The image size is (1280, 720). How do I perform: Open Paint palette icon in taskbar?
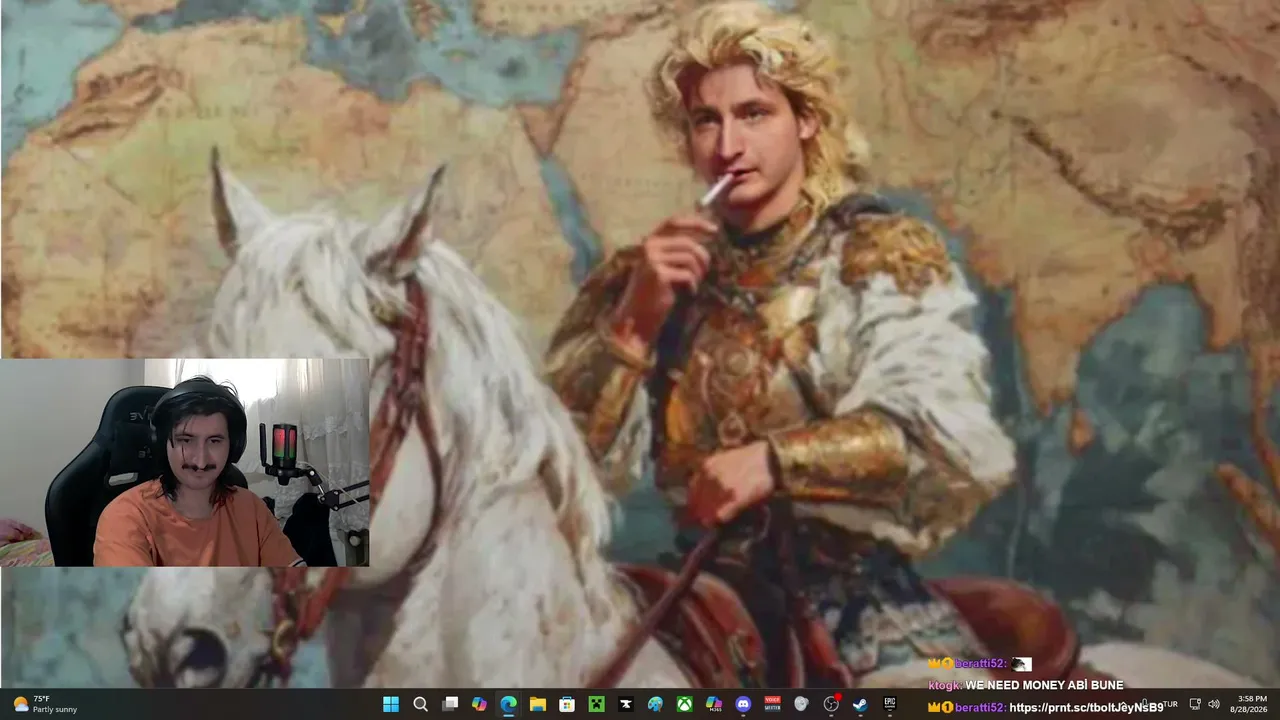pyautogui.click(x=655, y=704)
